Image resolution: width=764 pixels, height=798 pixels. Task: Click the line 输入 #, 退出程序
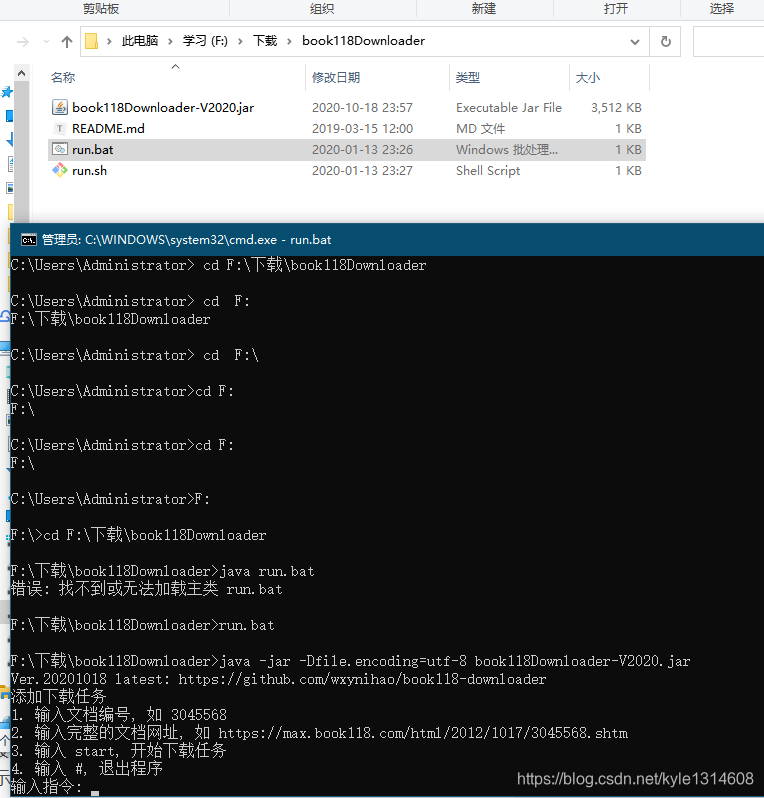87,768
